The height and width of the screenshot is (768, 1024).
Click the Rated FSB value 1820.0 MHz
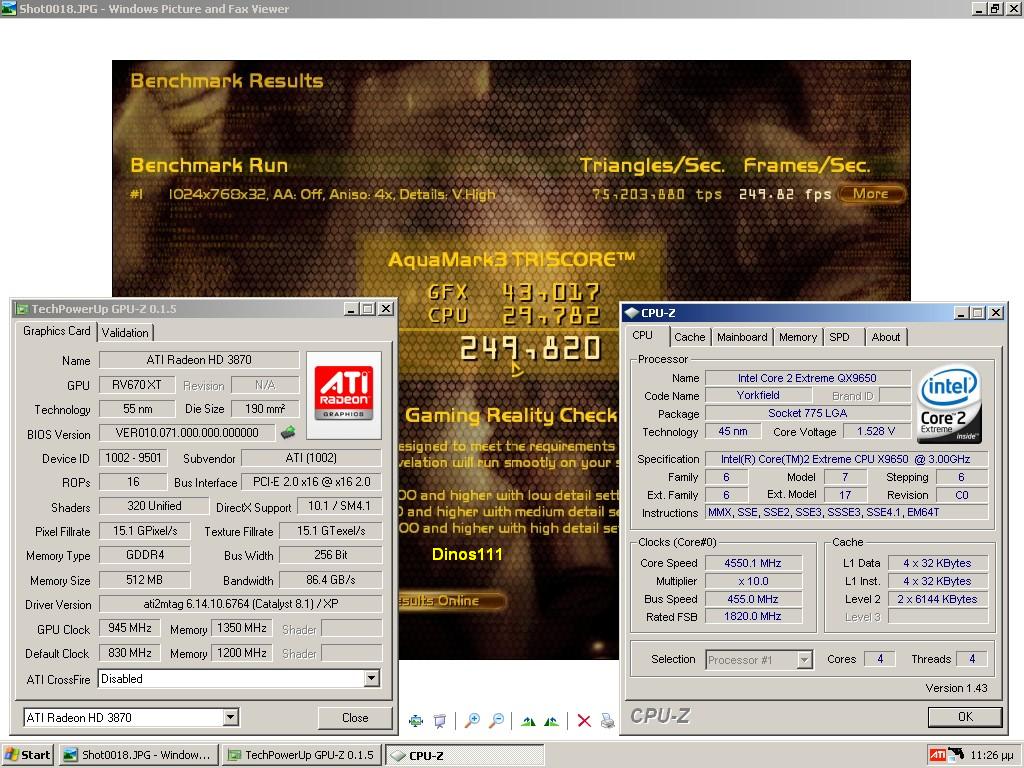click(752, 616)
